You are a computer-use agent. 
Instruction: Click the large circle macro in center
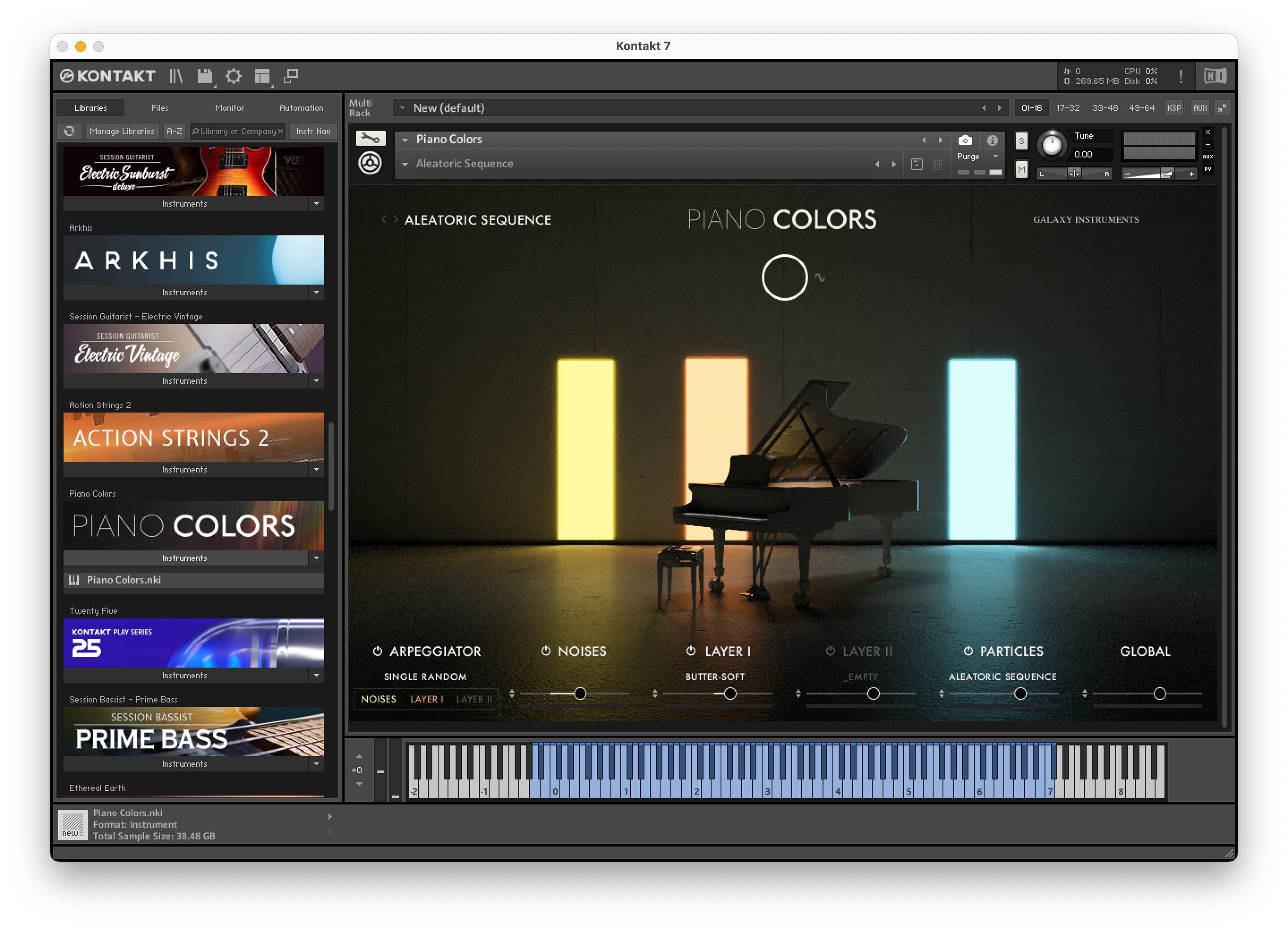coord(784,277)
